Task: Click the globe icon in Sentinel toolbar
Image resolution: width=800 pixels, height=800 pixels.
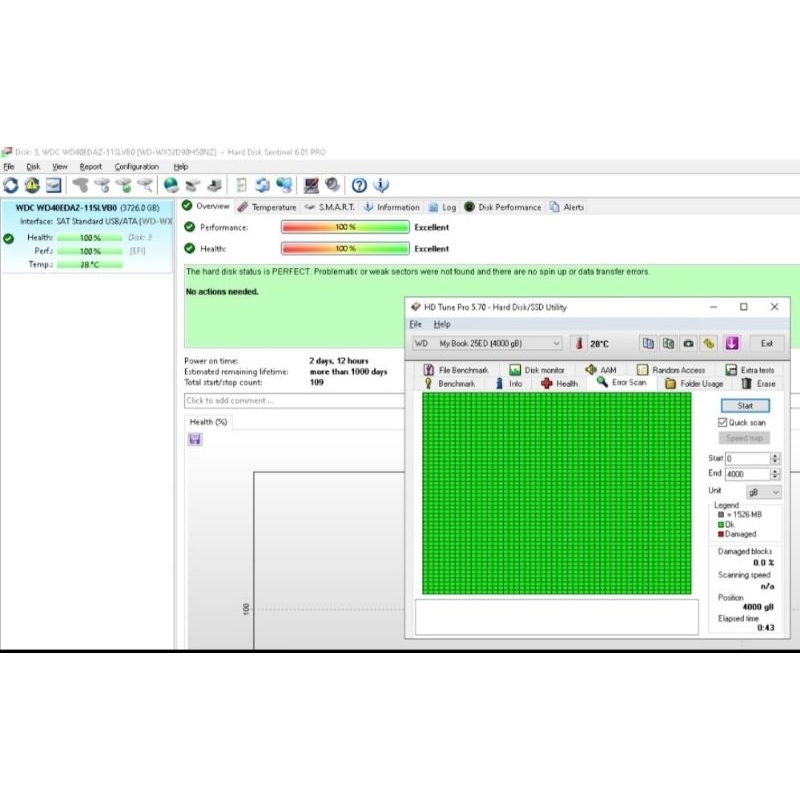Action: click(171, 185)
